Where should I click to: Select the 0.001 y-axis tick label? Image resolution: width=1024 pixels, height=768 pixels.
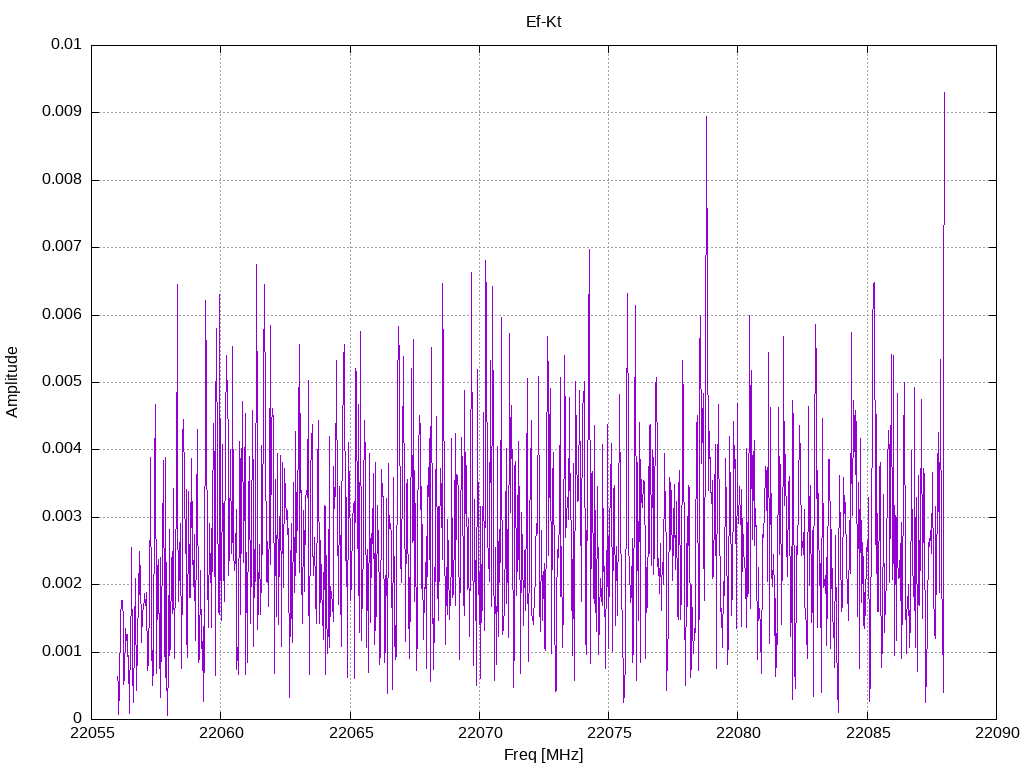tap(62, 652)
